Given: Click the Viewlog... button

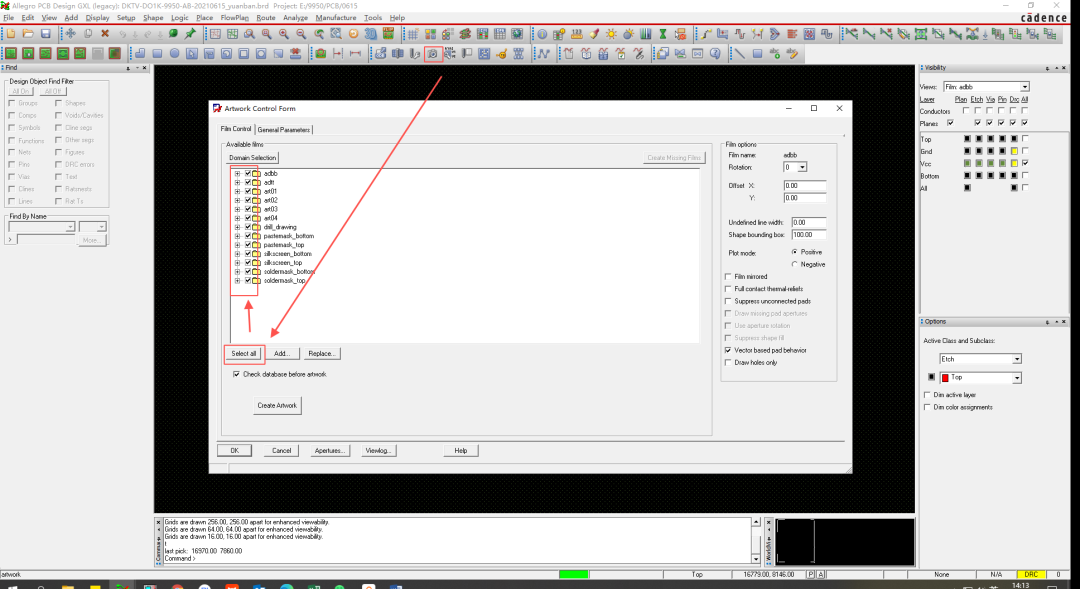Looking at the screenshot, I should (x=378, y=451).
